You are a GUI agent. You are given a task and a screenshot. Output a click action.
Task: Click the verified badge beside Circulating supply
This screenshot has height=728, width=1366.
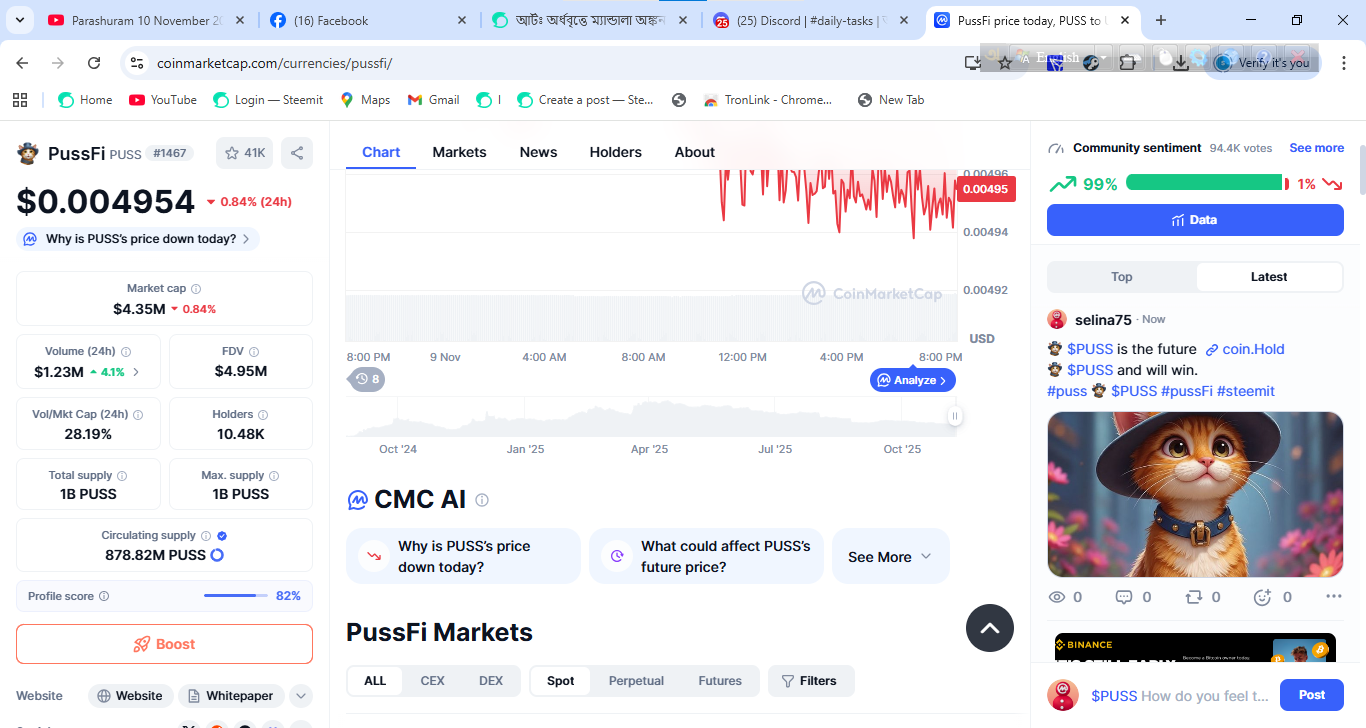222,536
